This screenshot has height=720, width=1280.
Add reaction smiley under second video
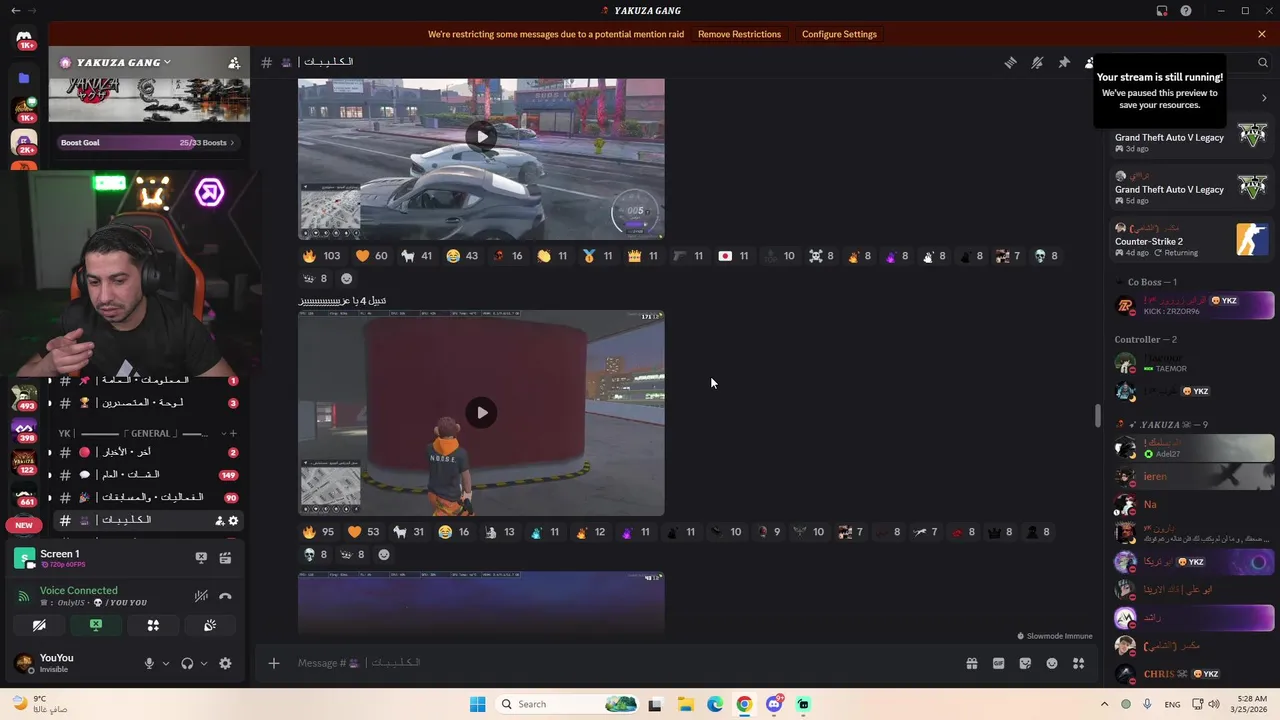[x=384, y=554]
